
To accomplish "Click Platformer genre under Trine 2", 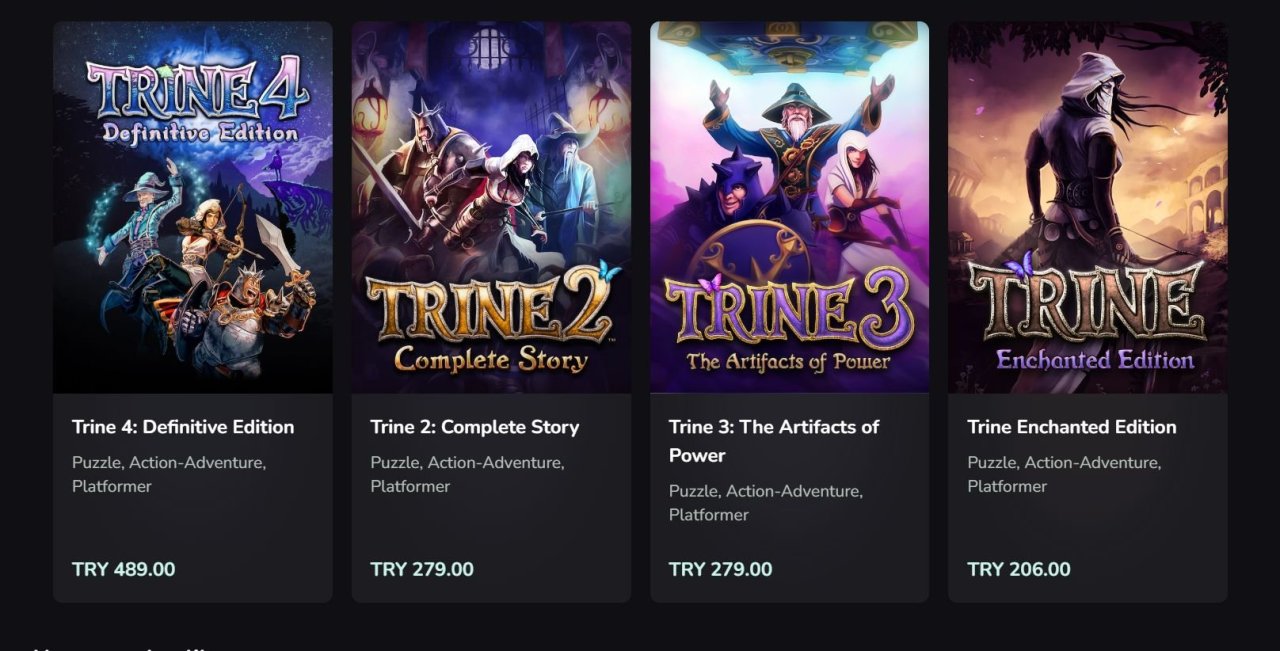I will 410,487.
